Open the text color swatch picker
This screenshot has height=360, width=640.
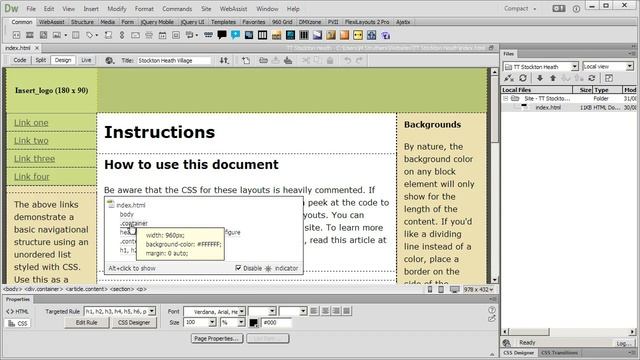click(253, 323)
